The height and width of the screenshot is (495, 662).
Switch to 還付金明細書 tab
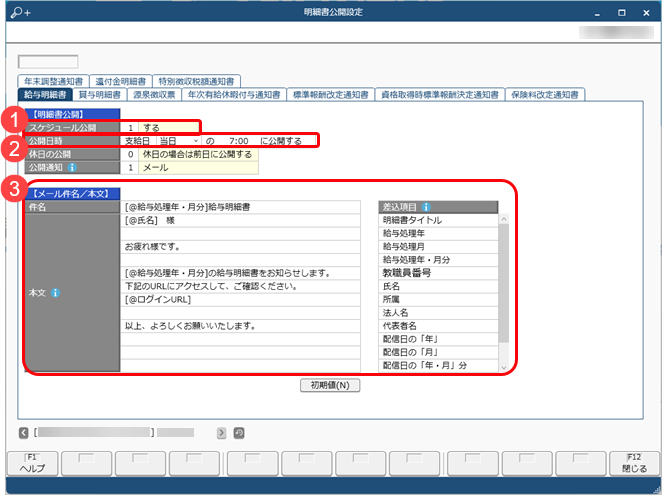coord(121,81)
